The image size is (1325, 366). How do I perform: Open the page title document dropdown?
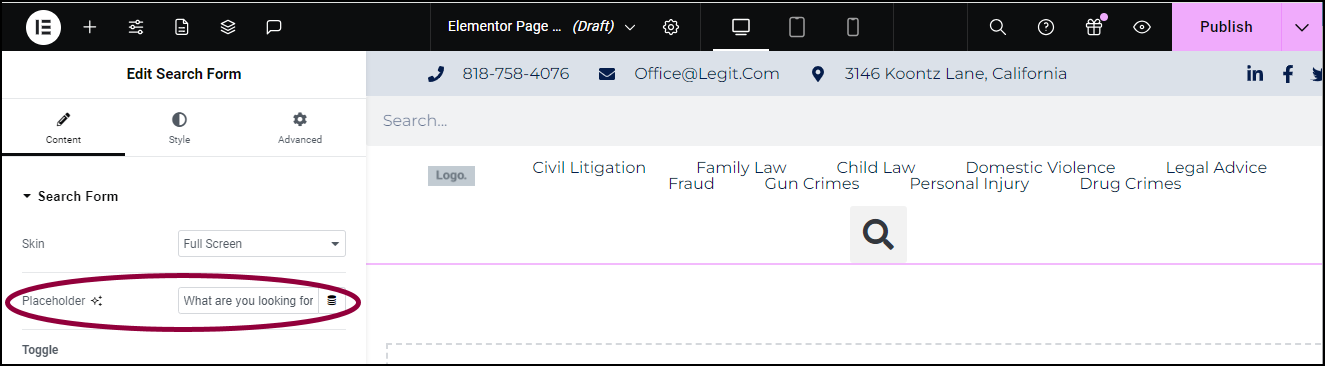pyautogui.click(x=542, y=27)
